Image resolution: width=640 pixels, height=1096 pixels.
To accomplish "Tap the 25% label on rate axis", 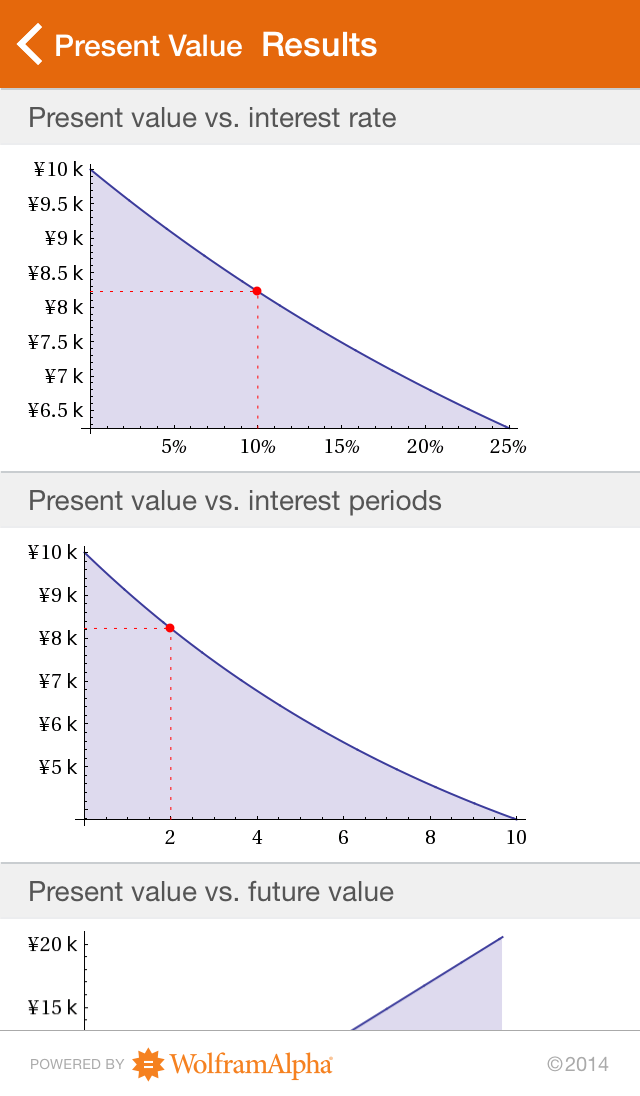I will click(x=508, y=447).
